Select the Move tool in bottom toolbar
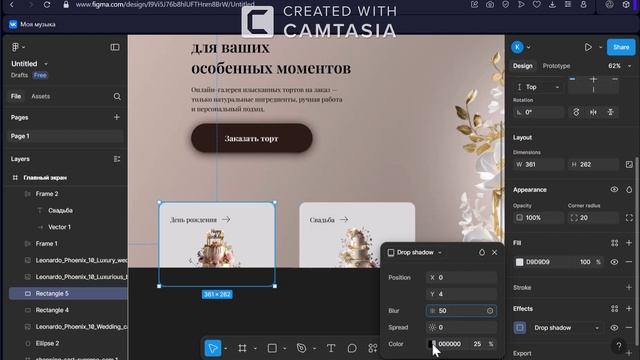 [x=213, y=348]
